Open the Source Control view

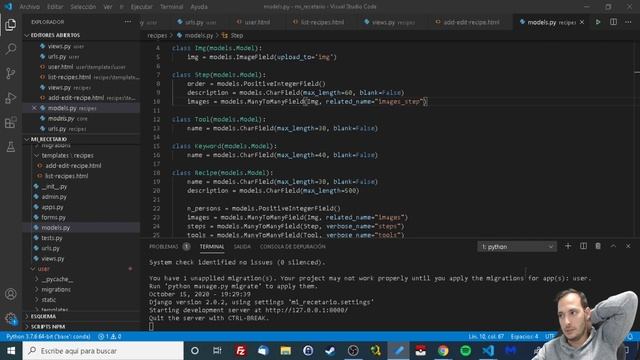pyautogui.click(x=11, y=73)
